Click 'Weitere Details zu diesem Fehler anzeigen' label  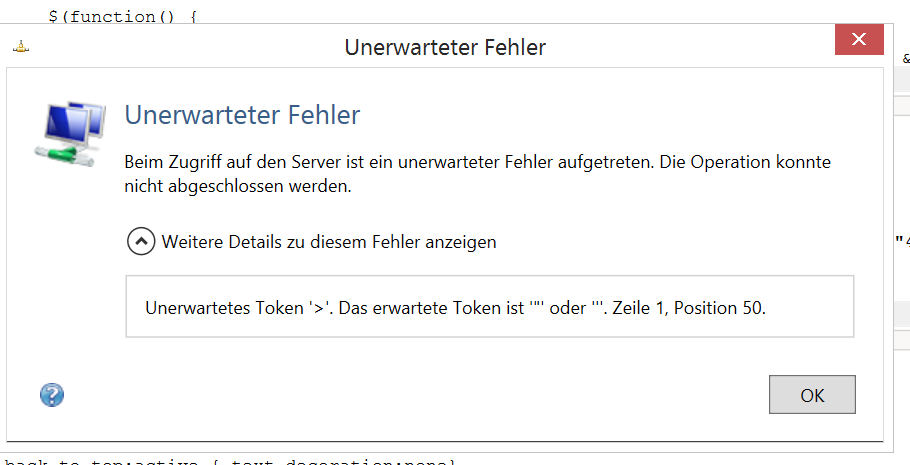point(328,241)
